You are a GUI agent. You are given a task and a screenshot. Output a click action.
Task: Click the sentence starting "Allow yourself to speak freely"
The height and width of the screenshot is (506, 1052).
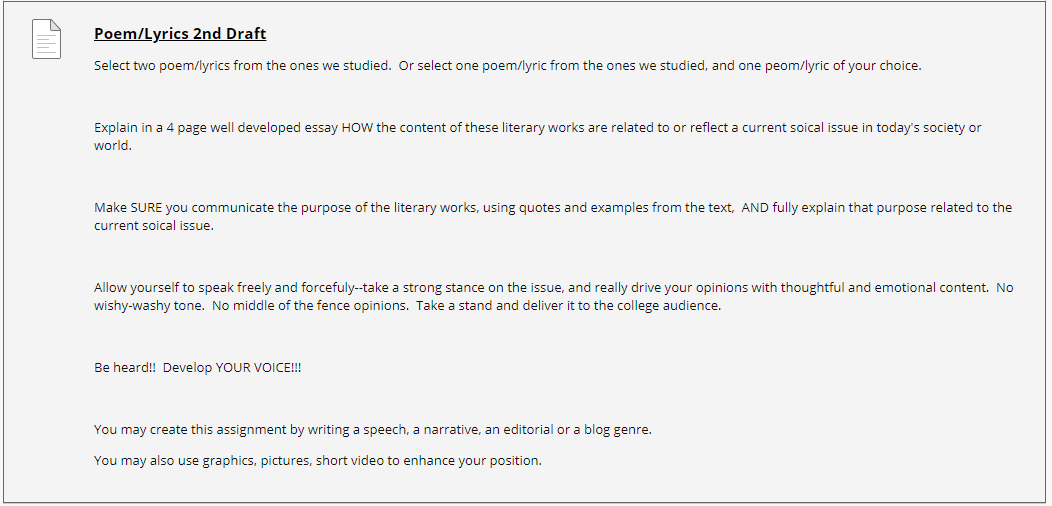click(541, 288)
